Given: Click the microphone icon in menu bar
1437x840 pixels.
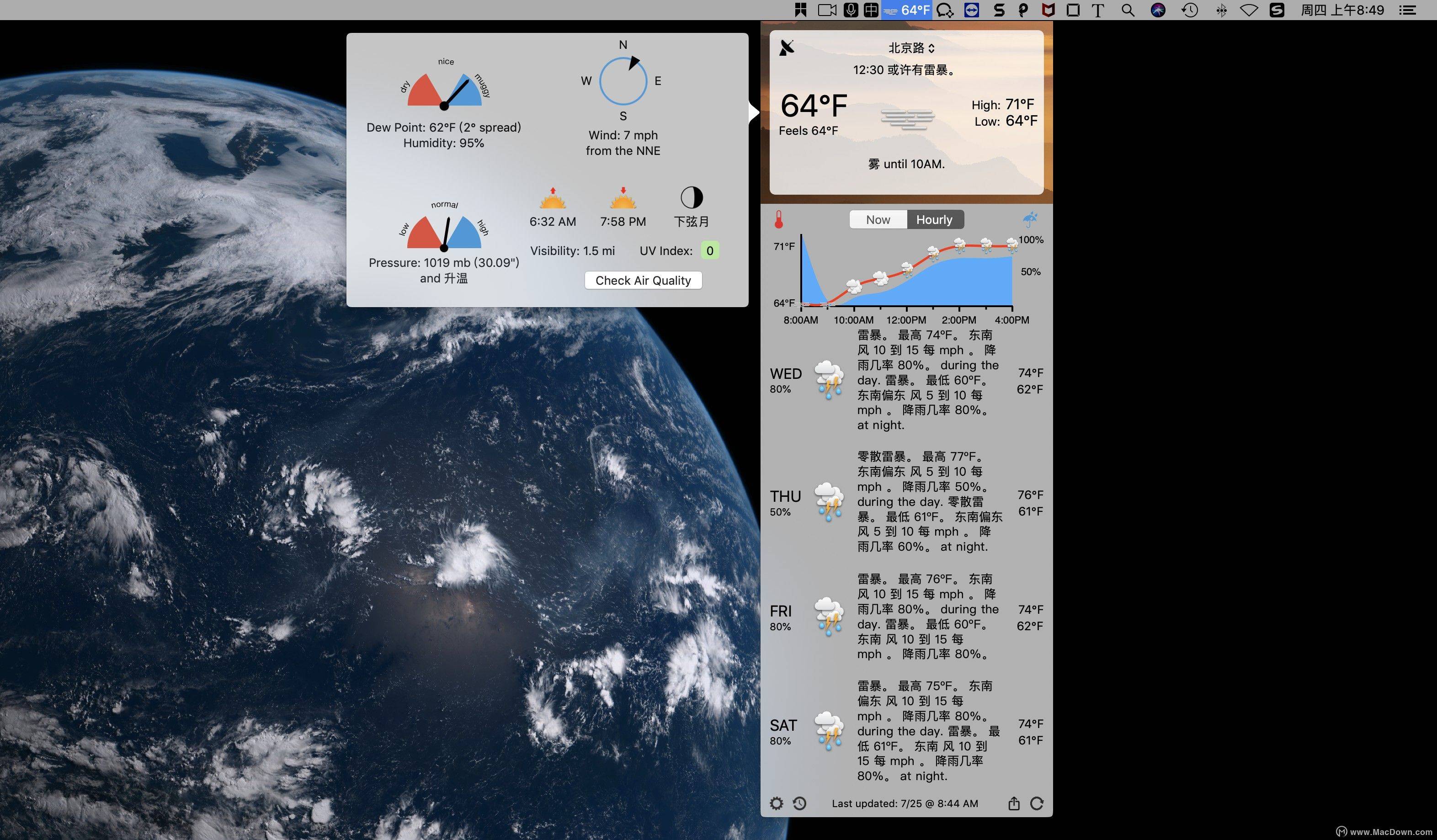Looking at the screenshot, I should tap(851, 10).
